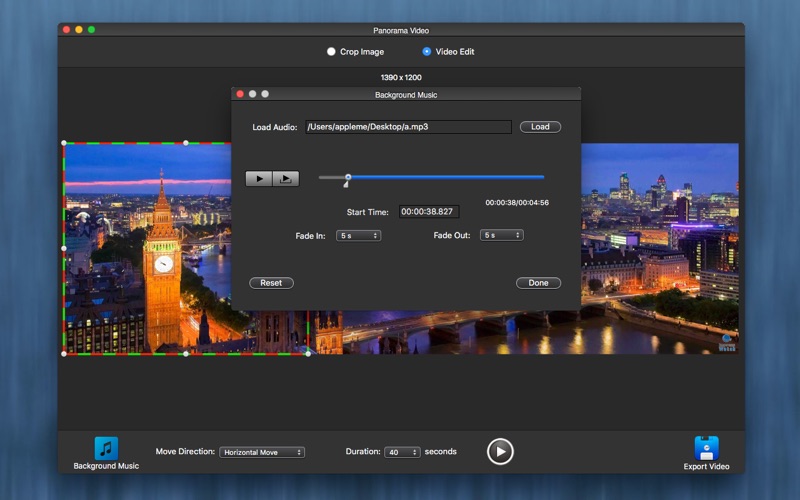The image size is (800, 500).
Task: Click the Start Time input field
Action: (428, 212)
